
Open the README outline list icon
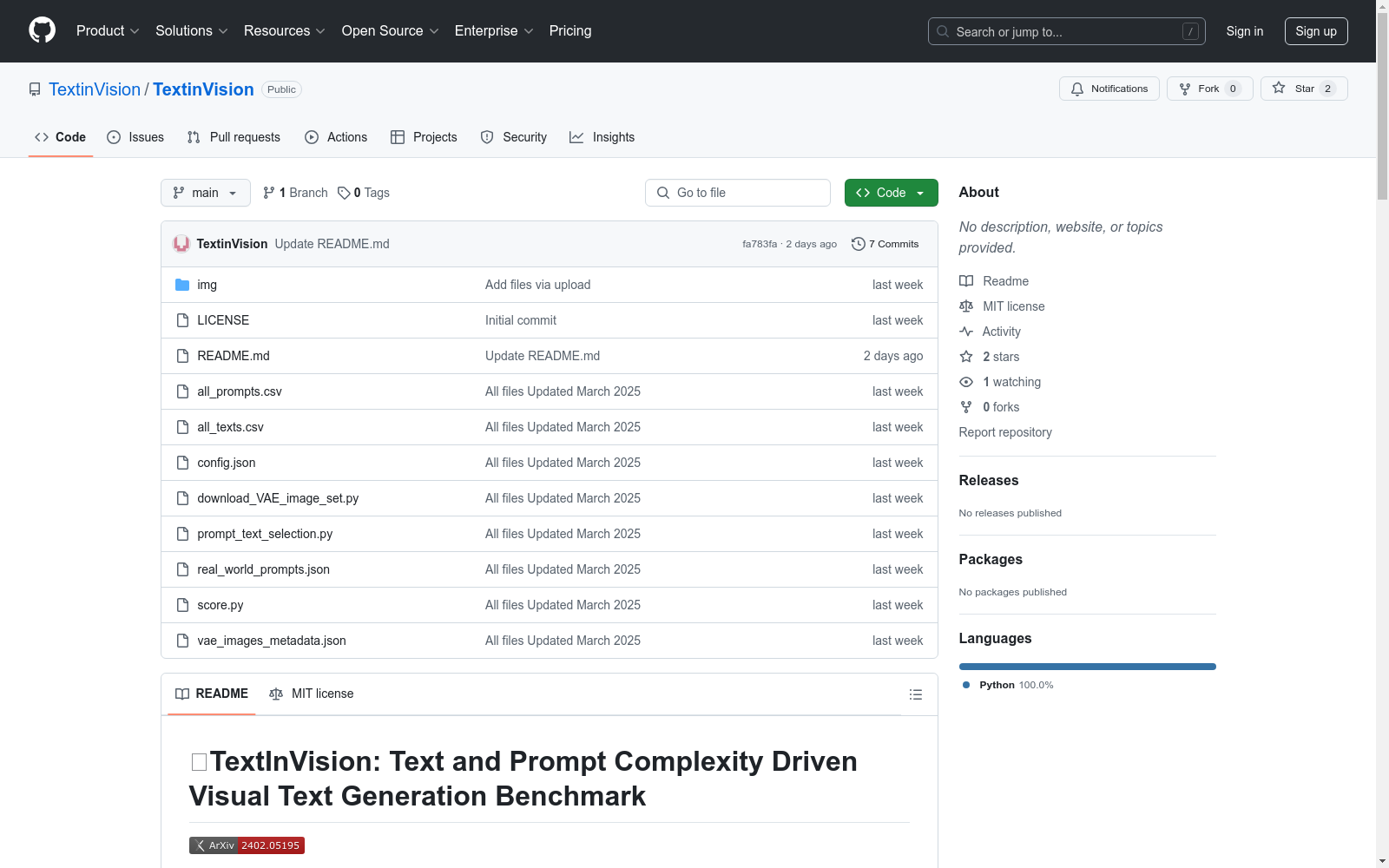coord(915,694)
